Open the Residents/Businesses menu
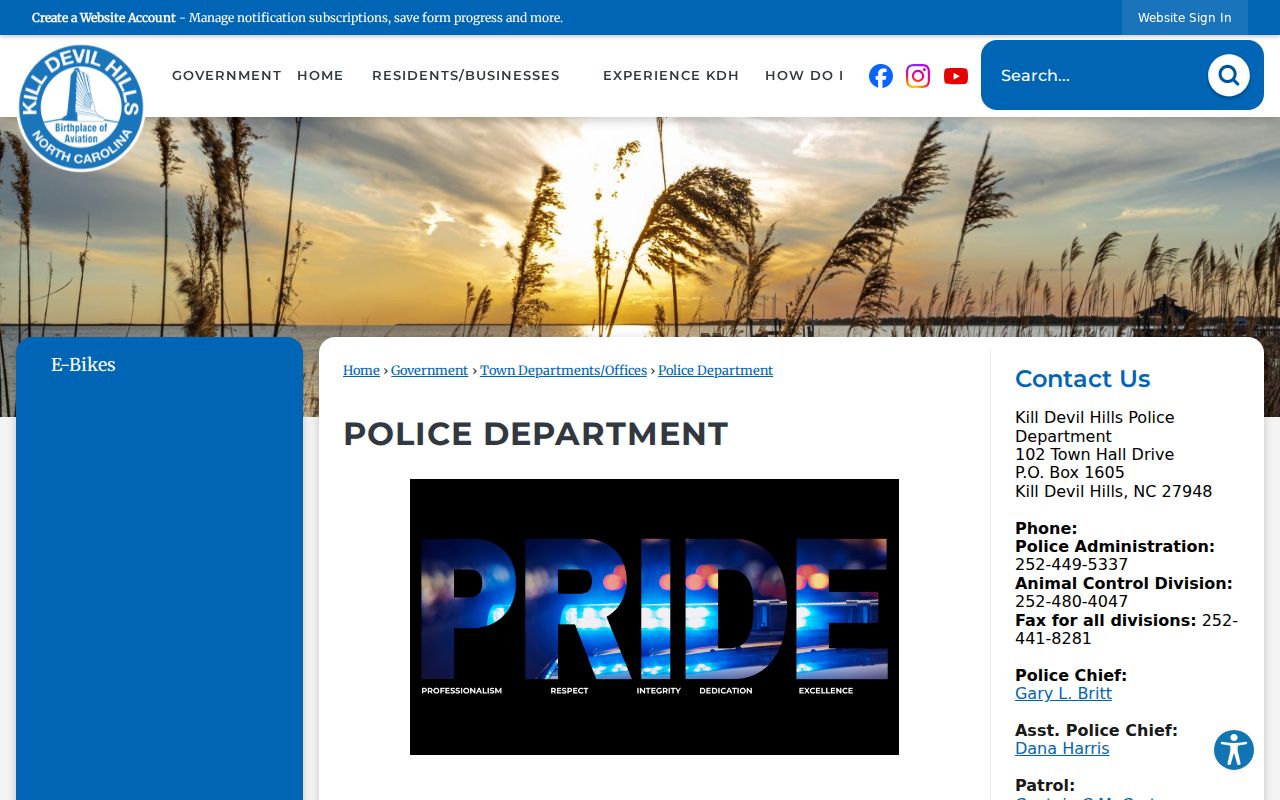Image resolution: width=1280 pixels, height=800 pixels. tap(466, 75)
